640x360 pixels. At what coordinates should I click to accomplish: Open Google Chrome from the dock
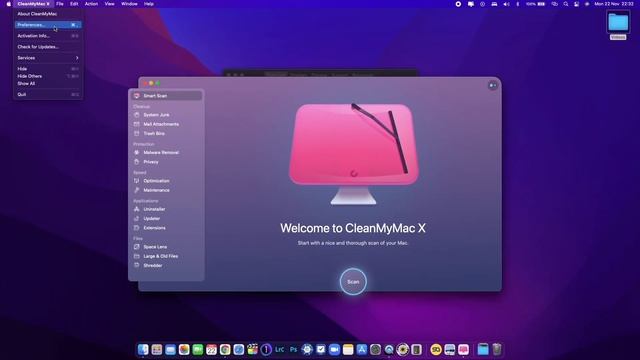coord(225,349)
